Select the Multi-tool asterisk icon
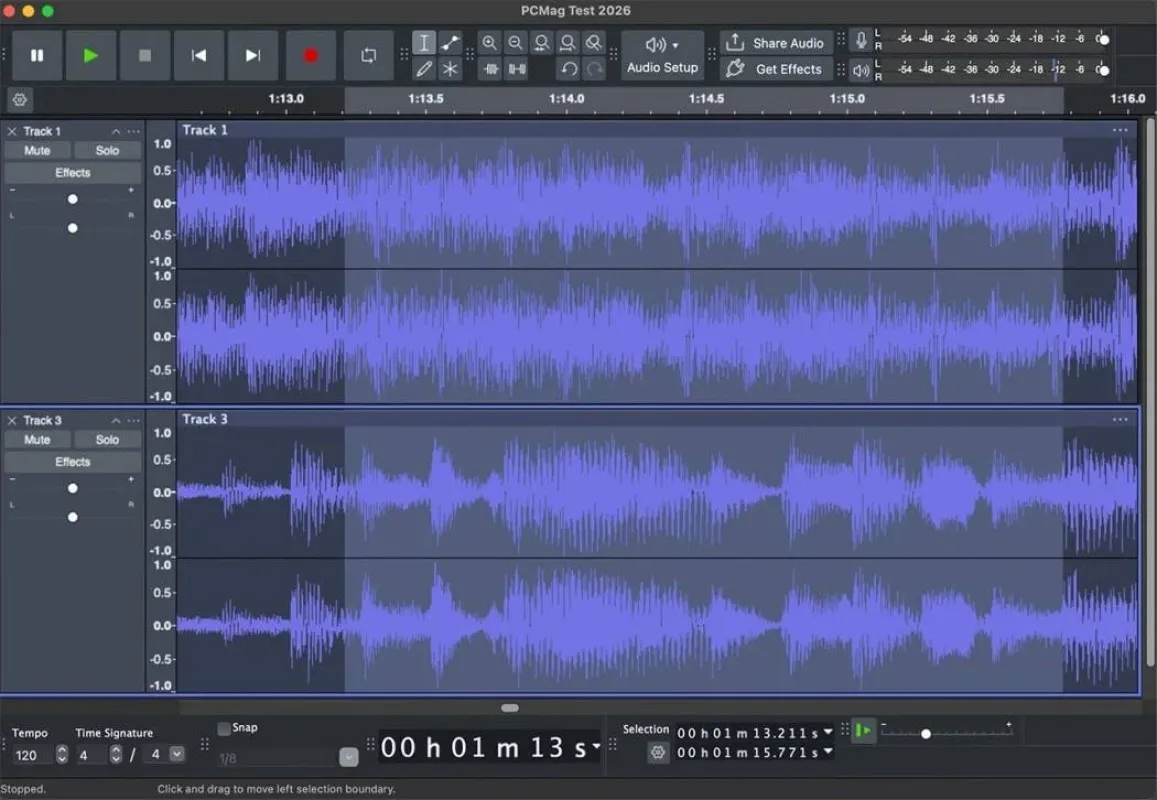This screenshot has width=1157, height=800. tap(449, 69)
